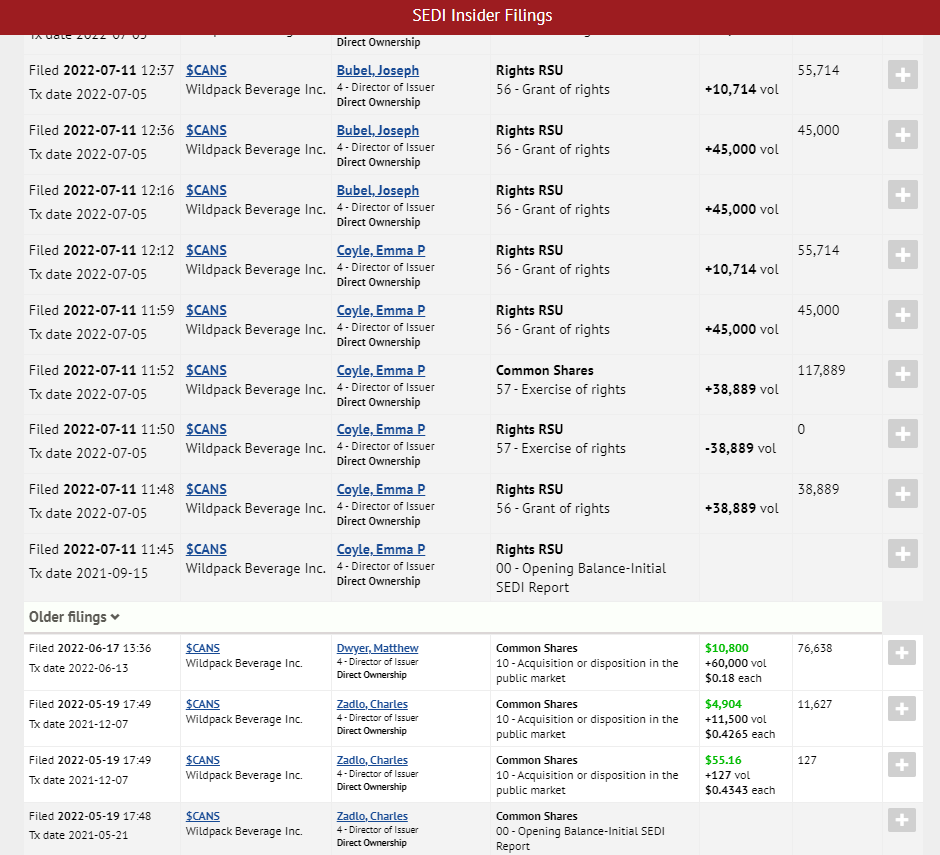The image size is (940, 855).
Task: Expand the filing filed 2022-07-11 12:37
Action: tap(902, 75)
